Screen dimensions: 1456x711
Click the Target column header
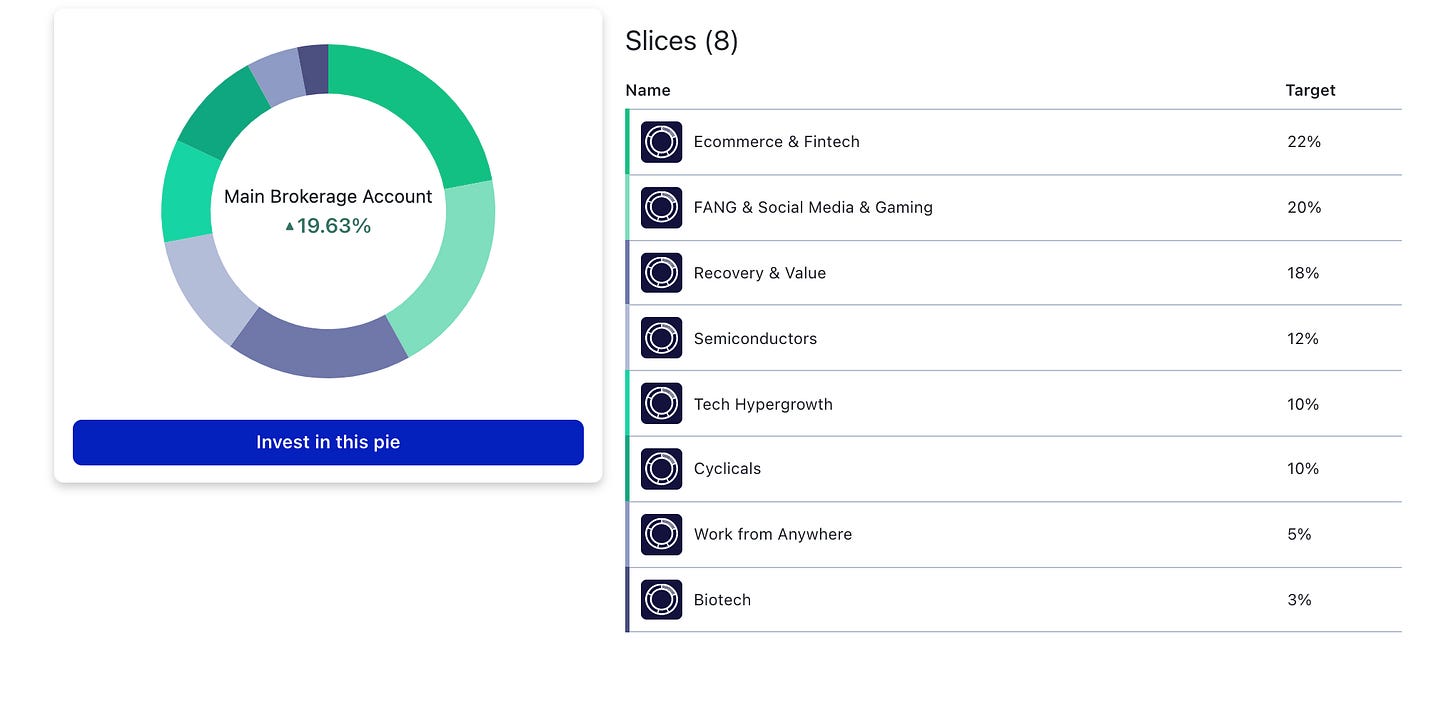1310,90
